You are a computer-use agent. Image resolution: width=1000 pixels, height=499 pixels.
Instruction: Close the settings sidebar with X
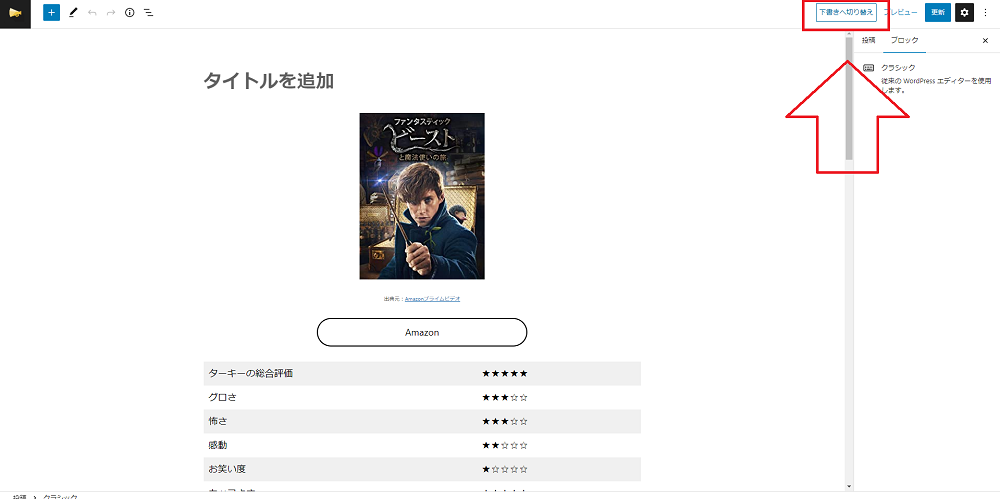[x=985, y=40]
